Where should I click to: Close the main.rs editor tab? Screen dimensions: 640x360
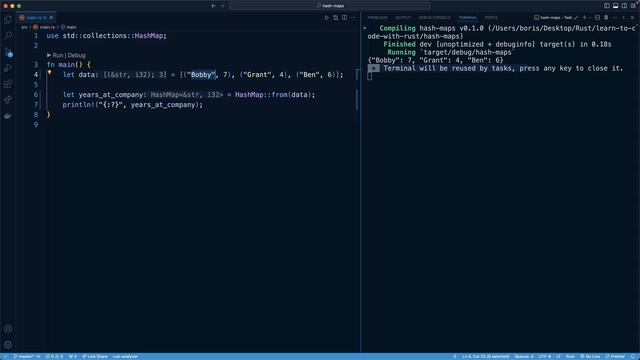pos(51,18)
